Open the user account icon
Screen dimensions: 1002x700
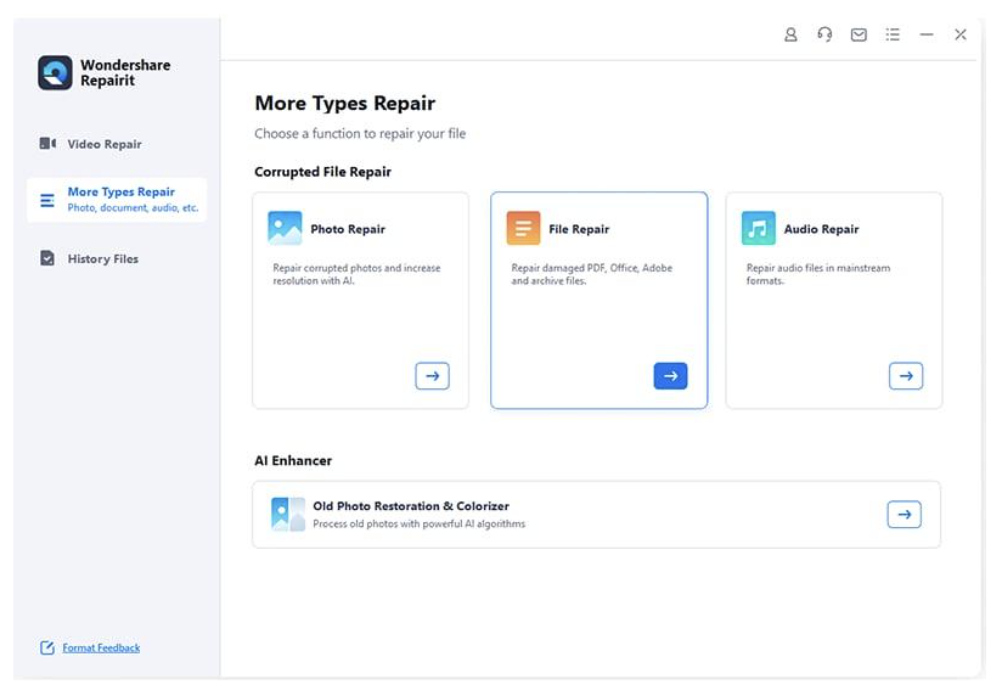coord(790,35)
